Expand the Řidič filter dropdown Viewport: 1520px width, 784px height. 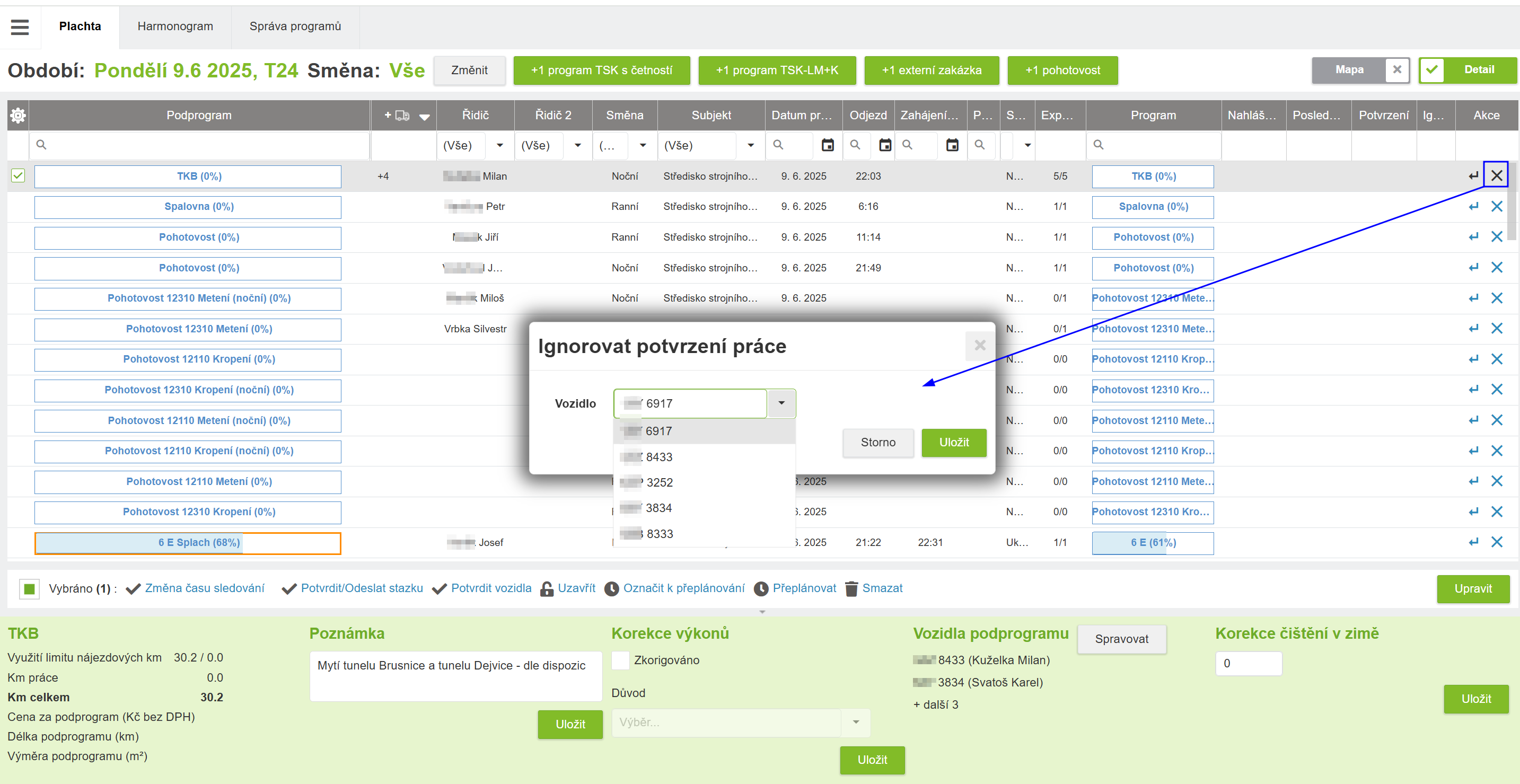pos(499,145)
